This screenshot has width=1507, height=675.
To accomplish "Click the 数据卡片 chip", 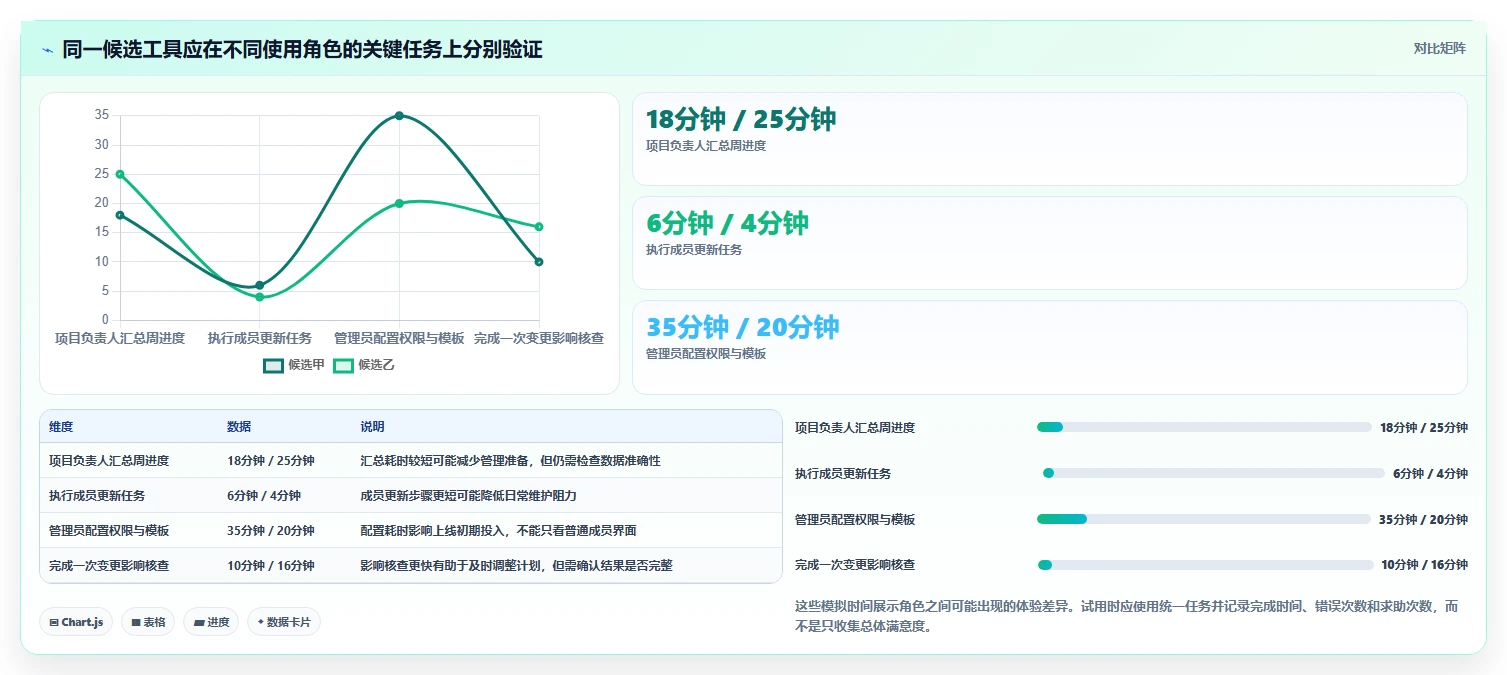I will point(284,622).
